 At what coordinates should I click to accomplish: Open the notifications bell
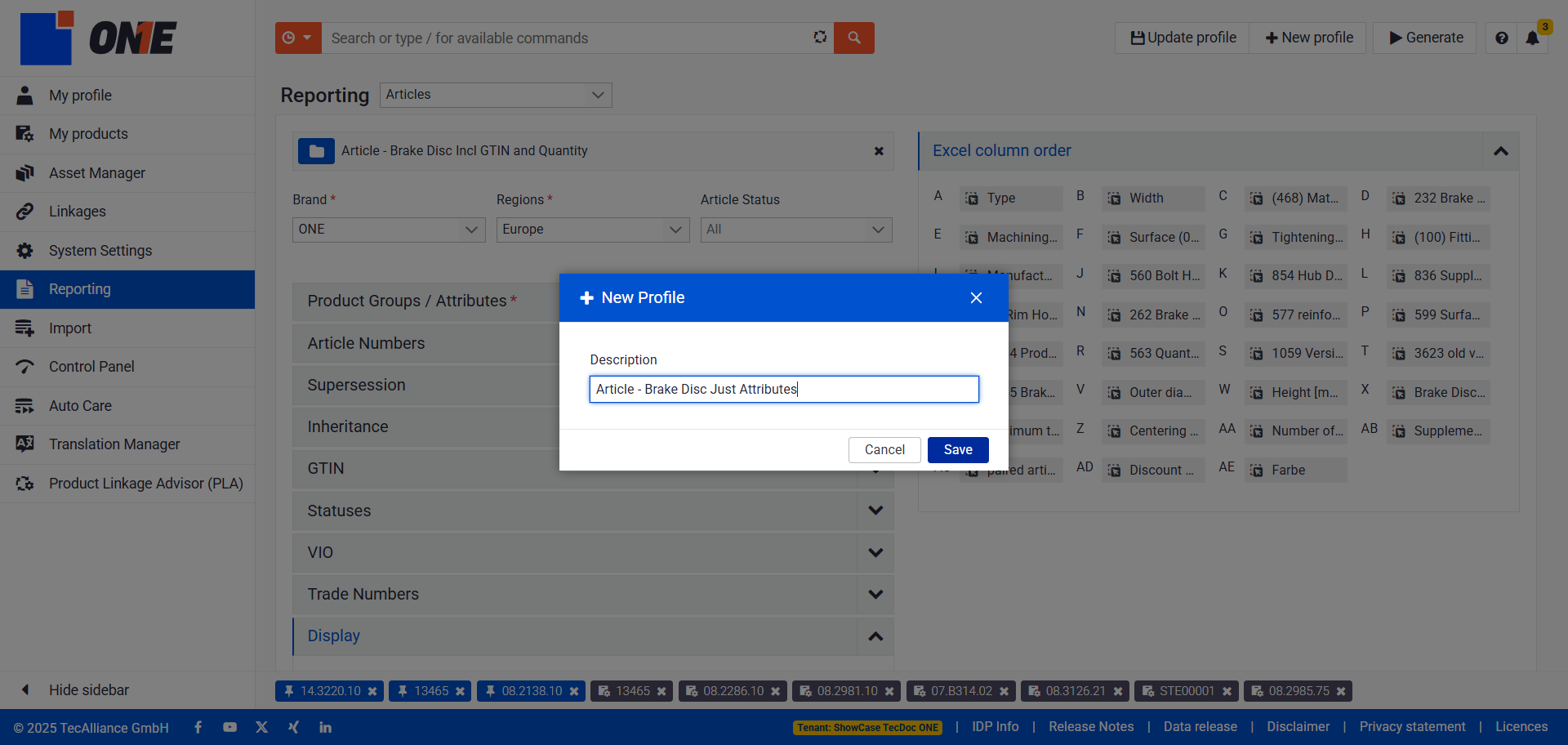click(1533, 38)
